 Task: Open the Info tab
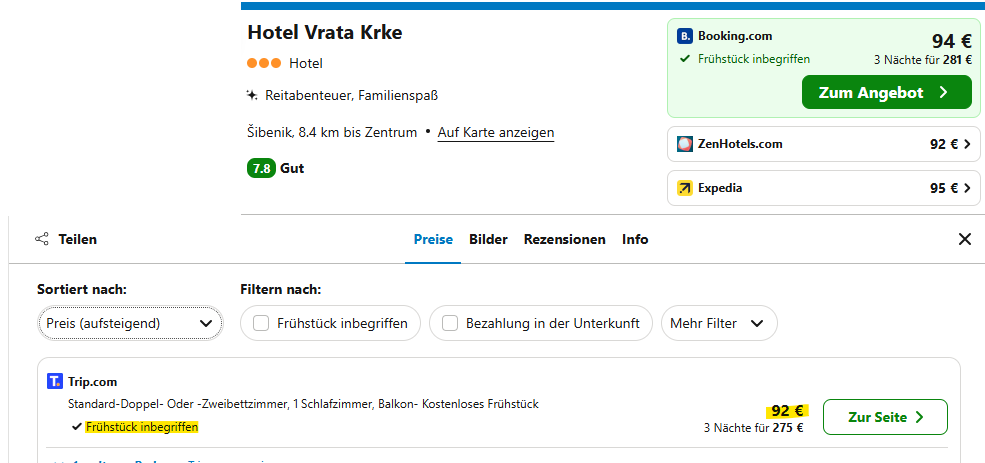coord(635,240)
